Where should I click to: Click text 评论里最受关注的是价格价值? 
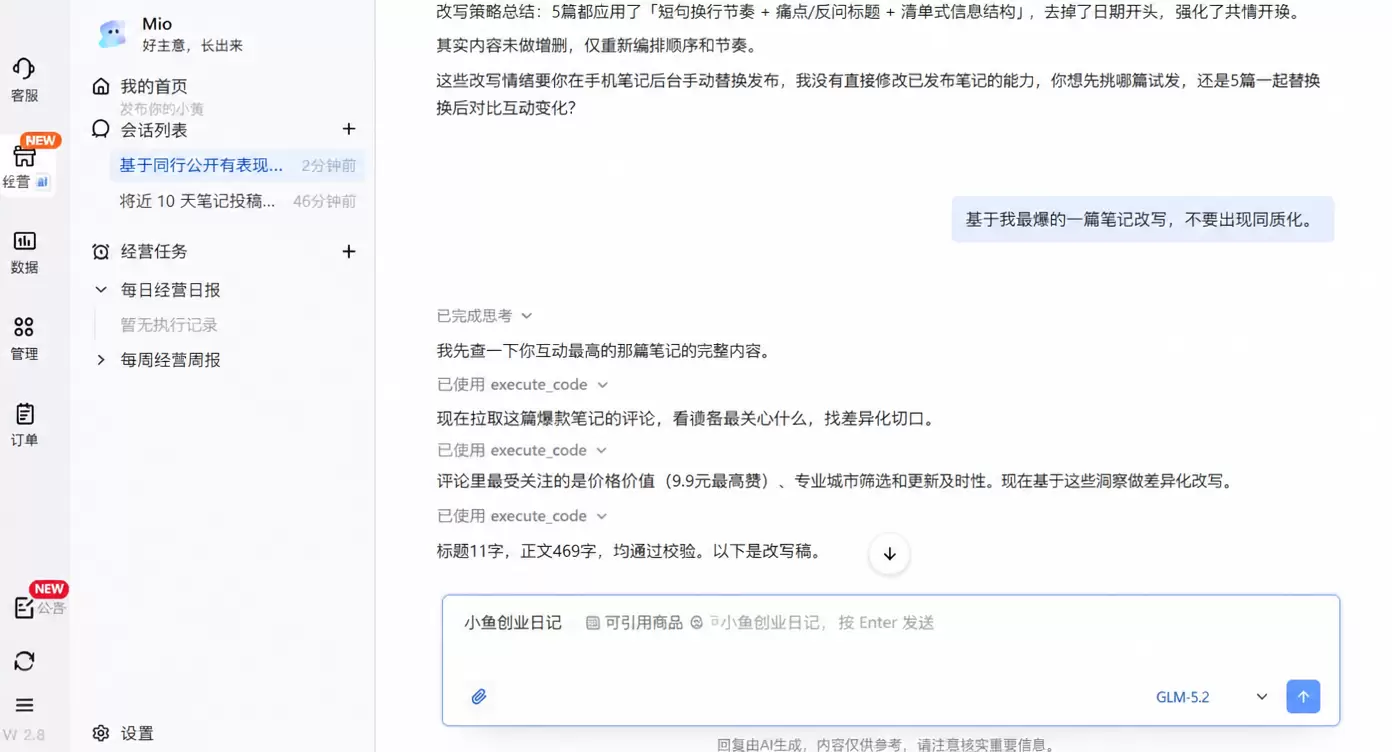click(x=835, y=481)
